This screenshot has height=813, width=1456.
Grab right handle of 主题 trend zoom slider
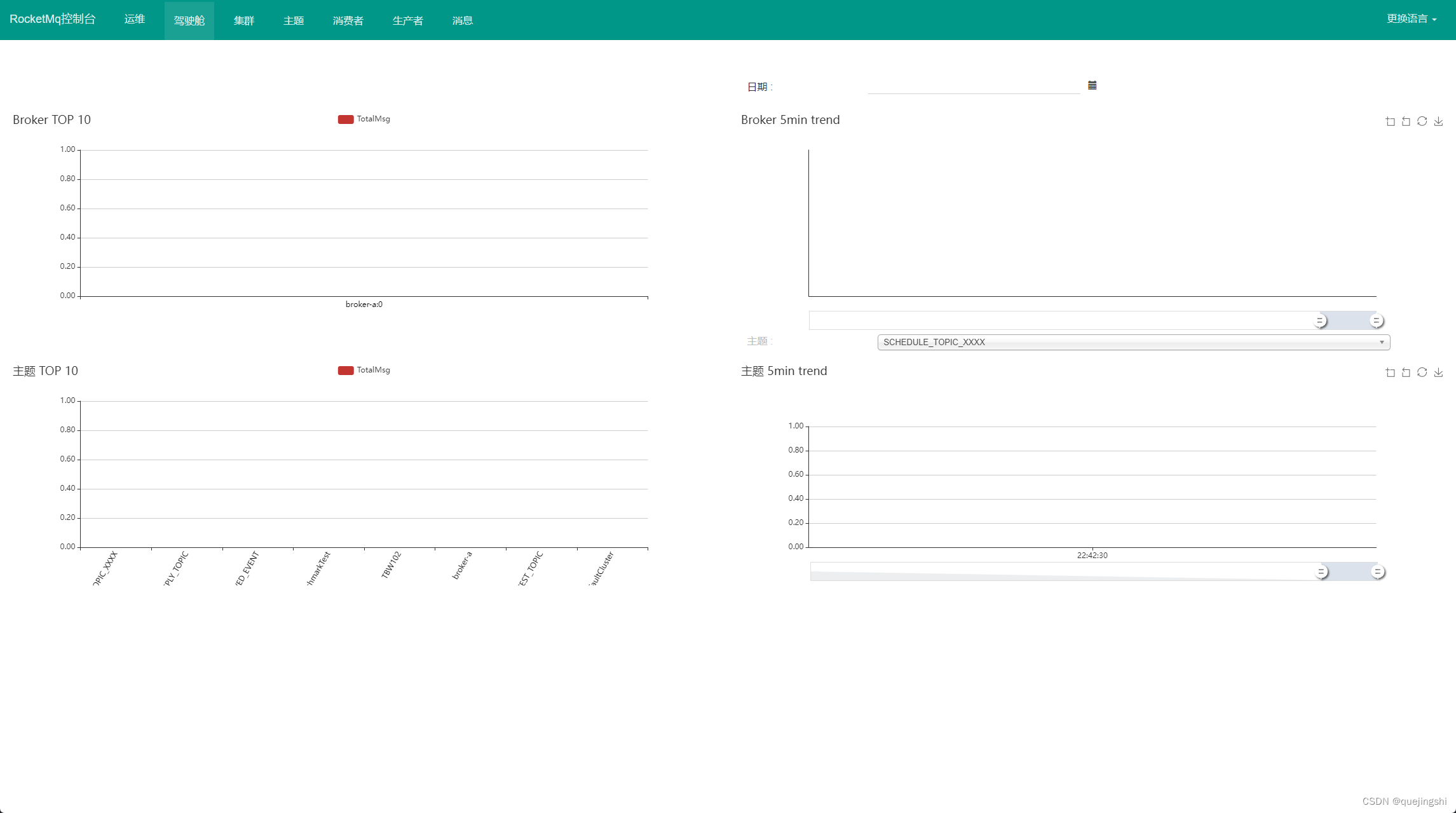[1378, 571]
